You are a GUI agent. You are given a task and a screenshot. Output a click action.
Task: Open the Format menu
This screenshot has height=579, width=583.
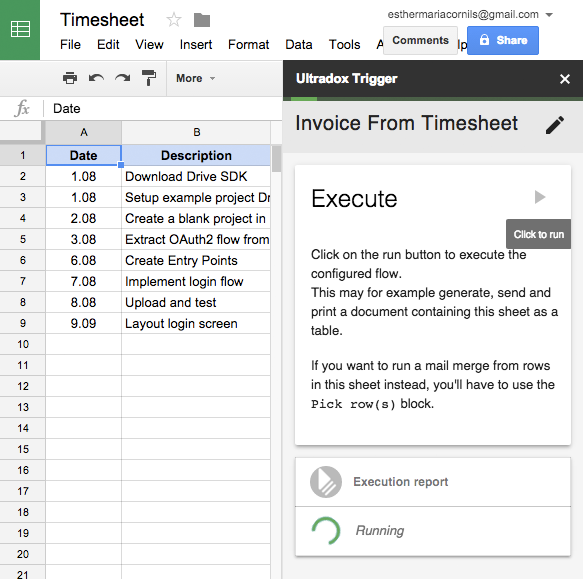[x=248, y=45]
